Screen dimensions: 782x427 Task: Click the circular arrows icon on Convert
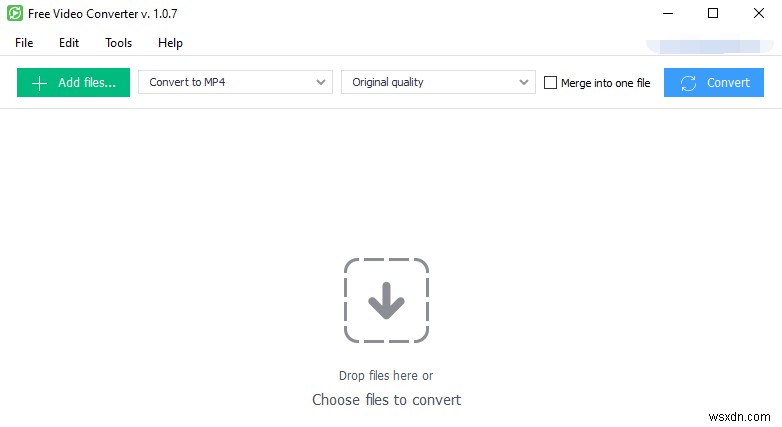click(x=688, y=83)
